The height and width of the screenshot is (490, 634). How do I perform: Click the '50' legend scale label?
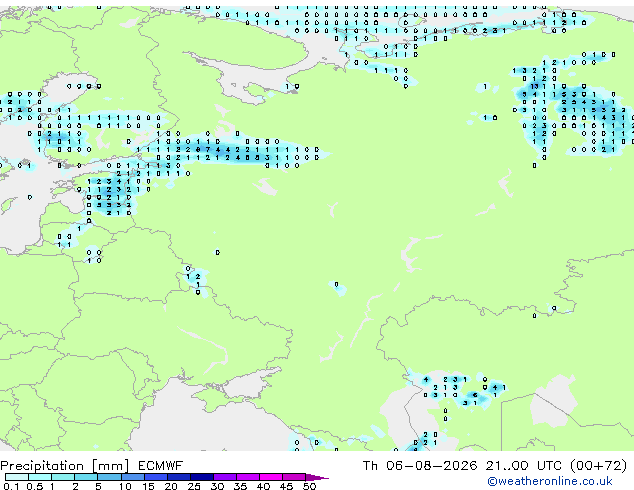tap(310, 486)
